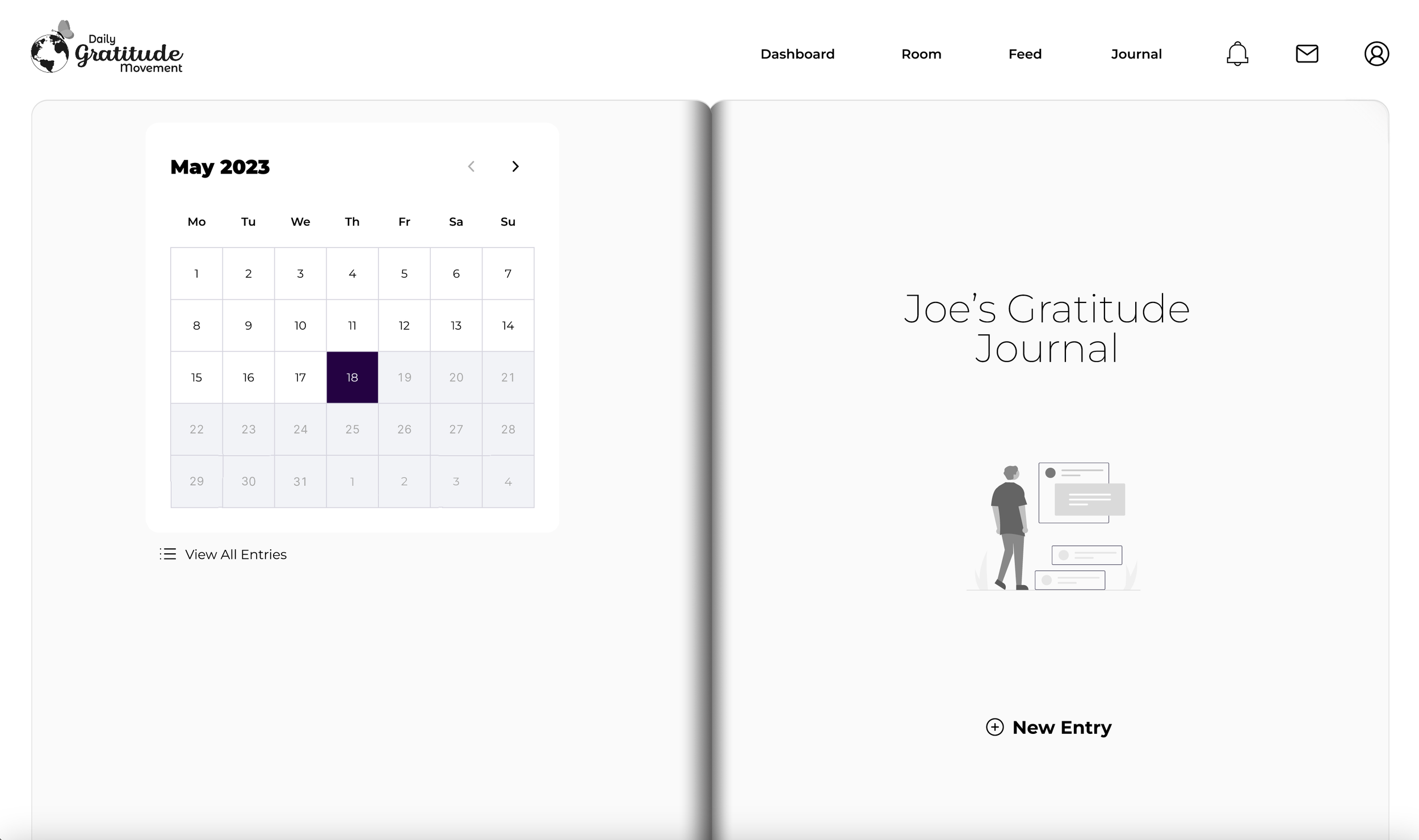Open the messages envelope icon
The image size is (1419, 840).
click(1307, 54)
